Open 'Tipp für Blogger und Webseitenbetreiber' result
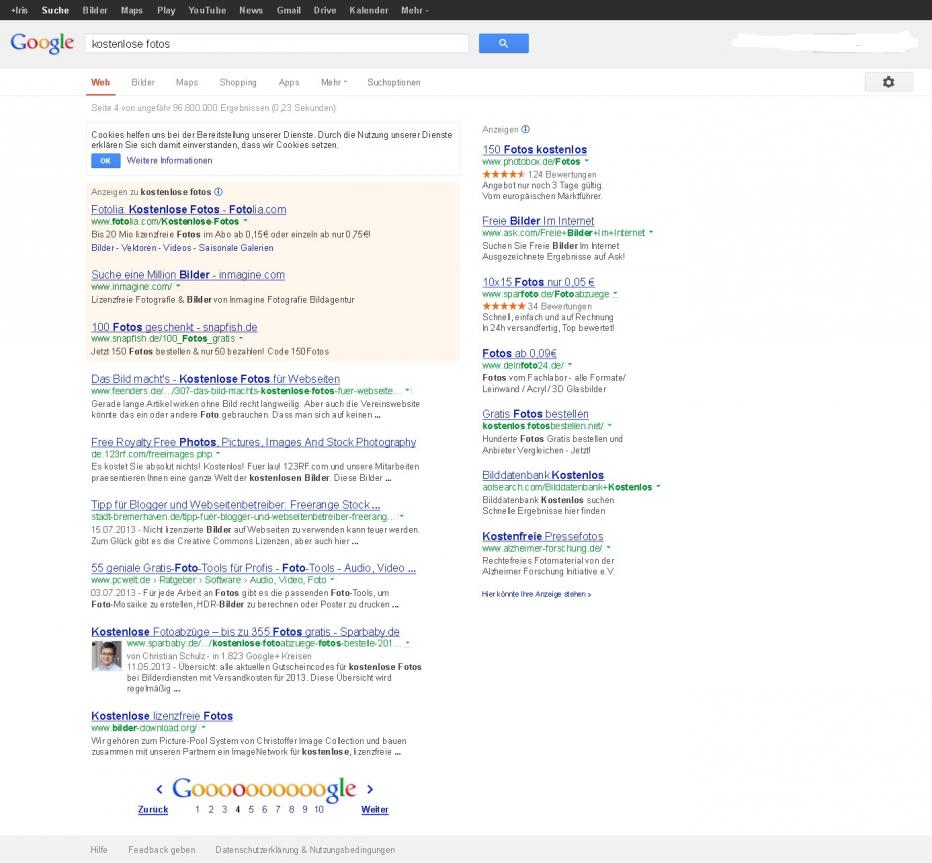Screen dimensions: 932x863 (x=235, y=505)
